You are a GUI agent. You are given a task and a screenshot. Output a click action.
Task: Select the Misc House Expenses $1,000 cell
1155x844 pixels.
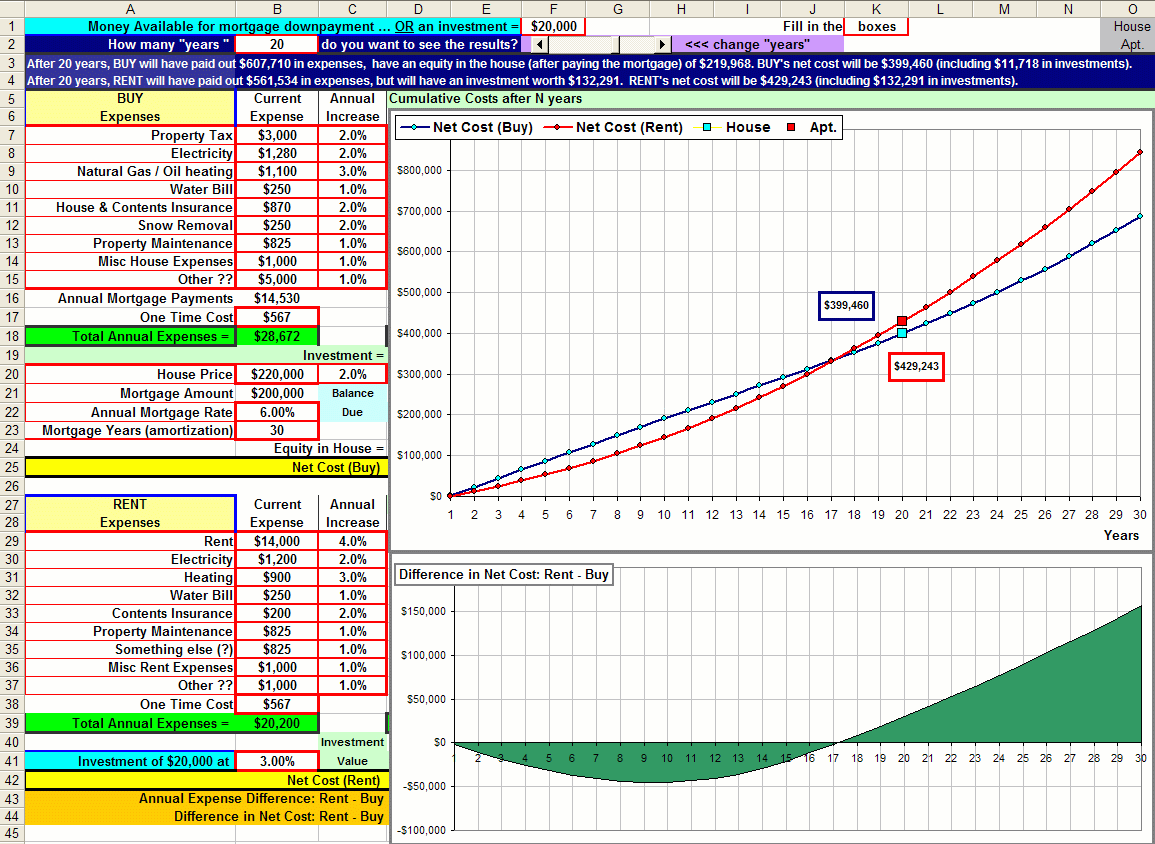277,261
